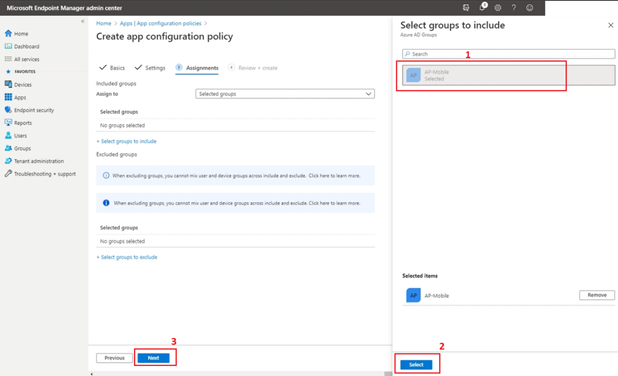Click Select groups to include link
Viewport: 618px width, 376px height.
(x=127, y=141)
